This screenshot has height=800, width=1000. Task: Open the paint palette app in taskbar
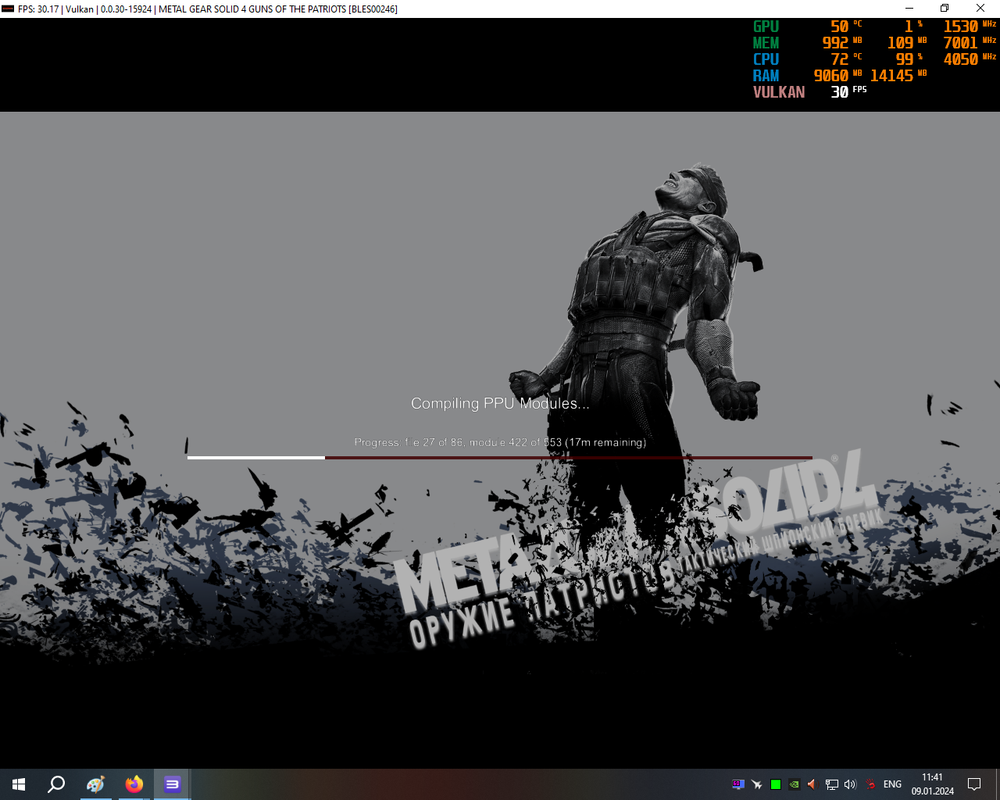pyautogui.click(x=96, y=784)
